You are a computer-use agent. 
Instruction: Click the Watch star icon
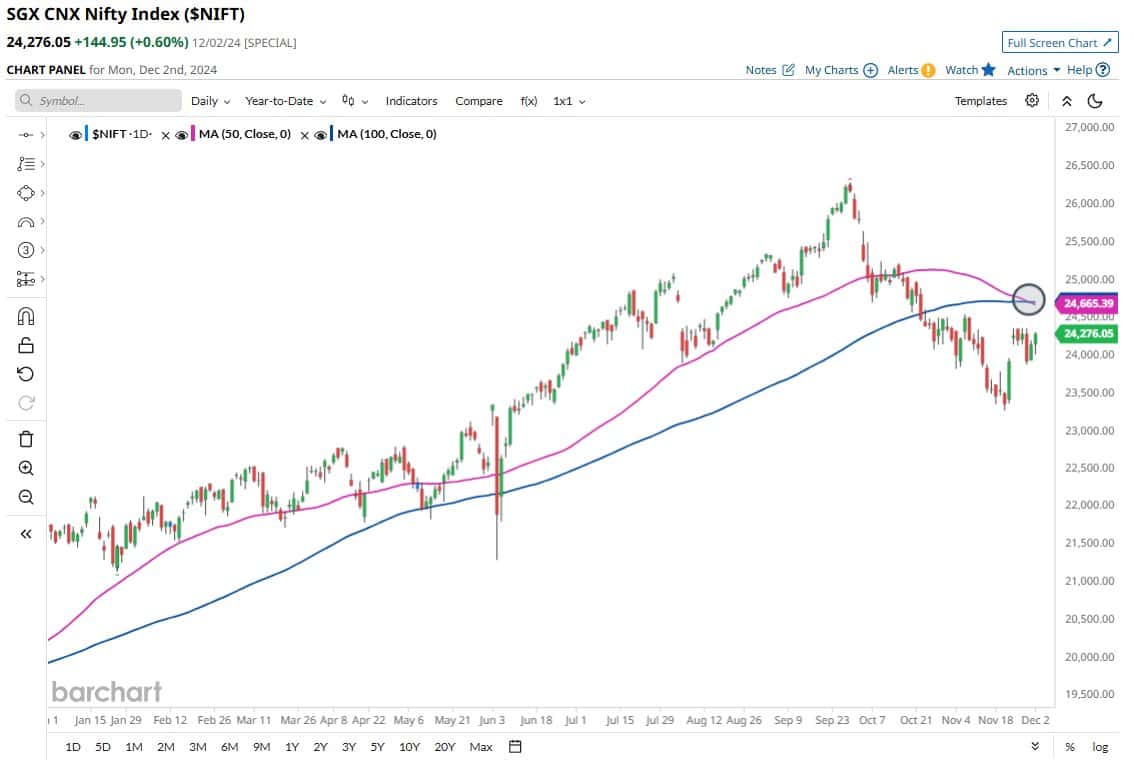click(989, 70)
